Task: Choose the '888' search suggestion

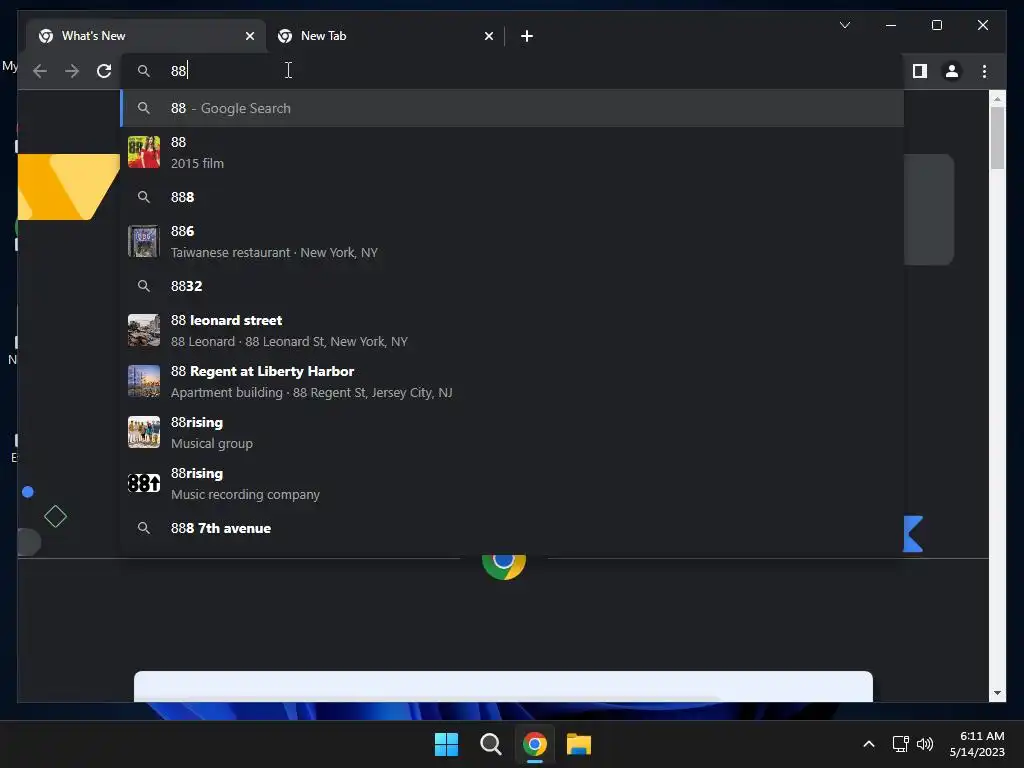Action: [x=513, y=197]
